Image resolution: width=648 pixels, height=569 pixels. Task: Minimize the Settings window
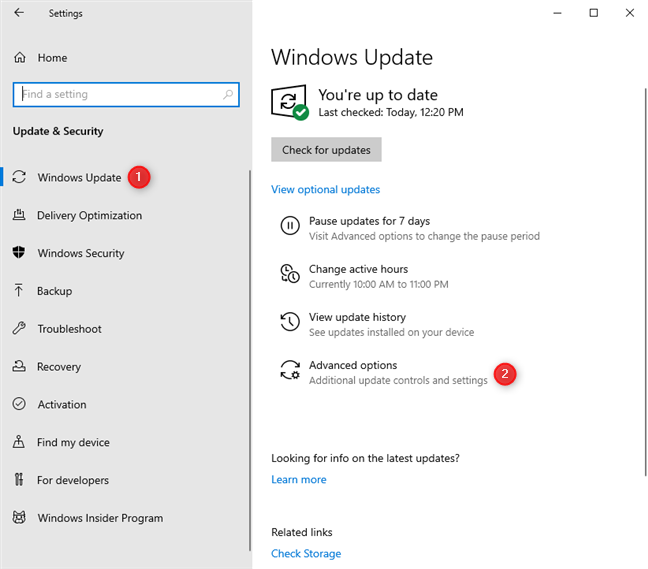(557, 13)
